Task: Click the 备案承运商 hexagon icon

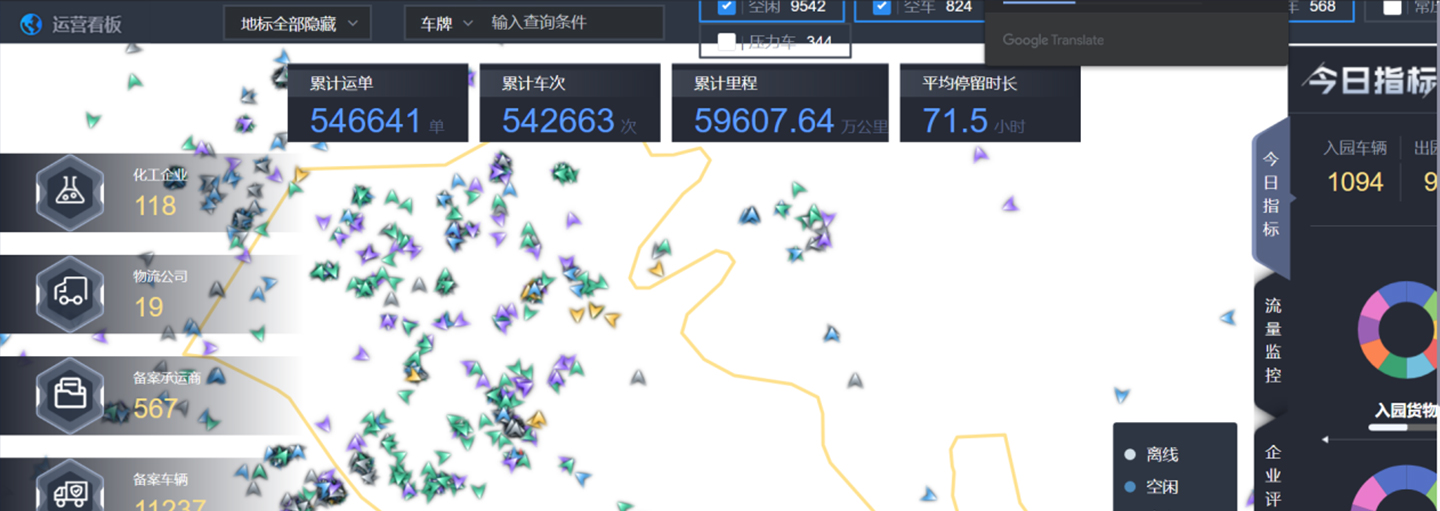Action: (x=69, y=392)
